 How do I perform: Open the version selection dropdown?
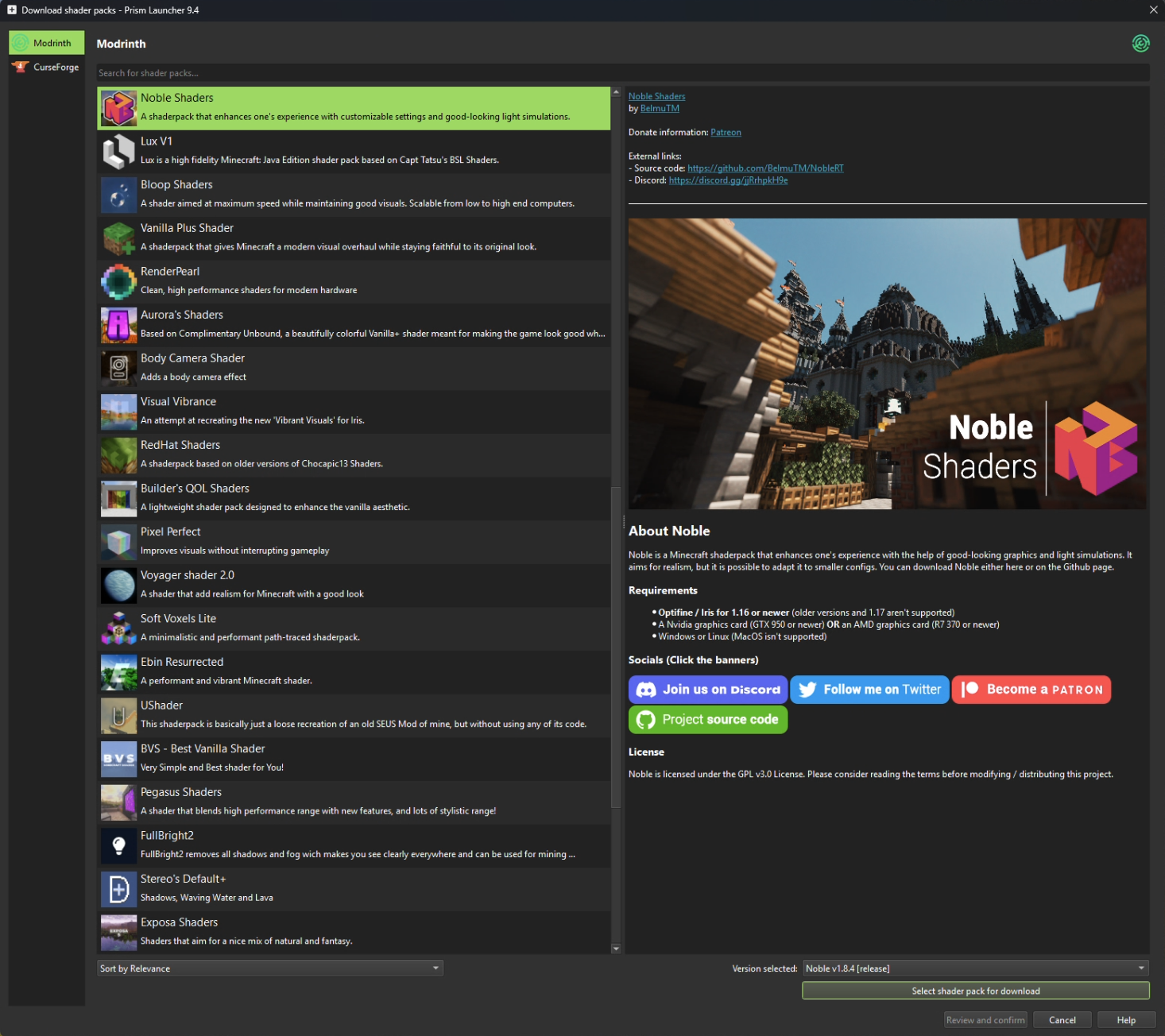click(974, 968)
